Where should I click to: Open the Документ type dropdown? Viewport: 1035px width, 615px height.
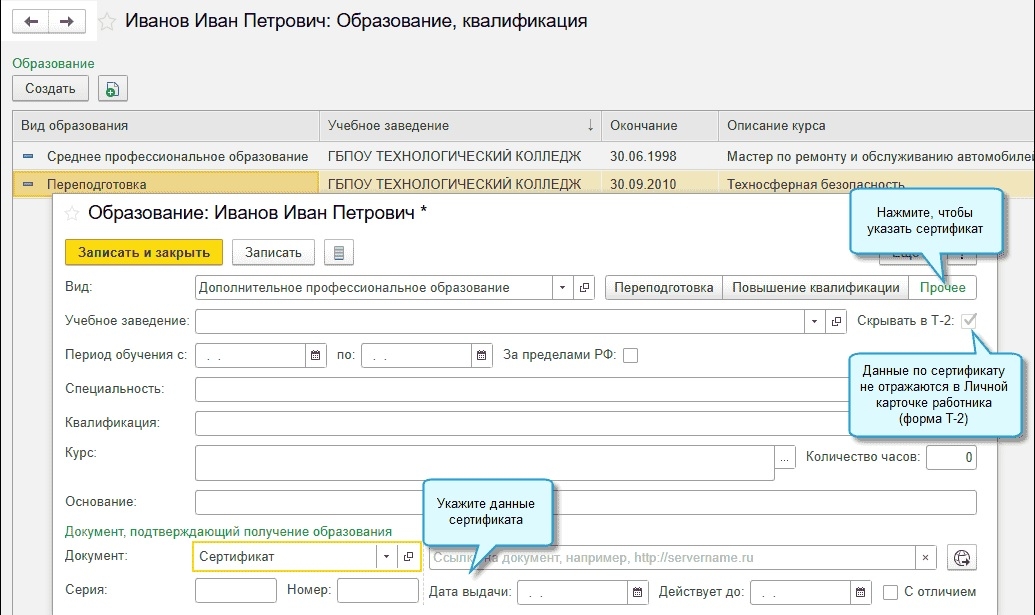[386, 557]
